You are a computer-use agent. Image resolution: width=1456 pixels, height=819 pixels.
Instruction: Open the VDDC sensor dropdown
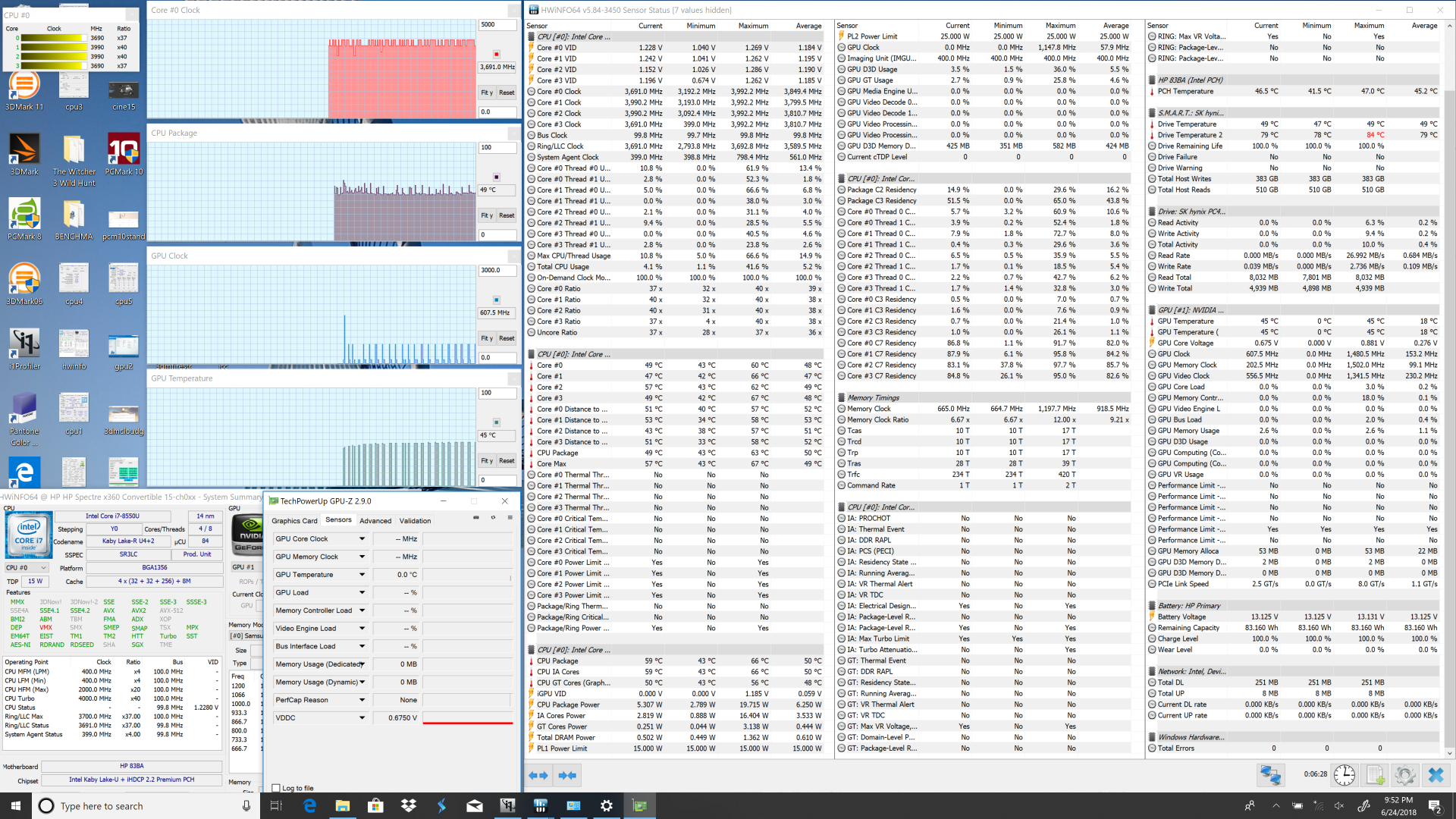(362, 717)
